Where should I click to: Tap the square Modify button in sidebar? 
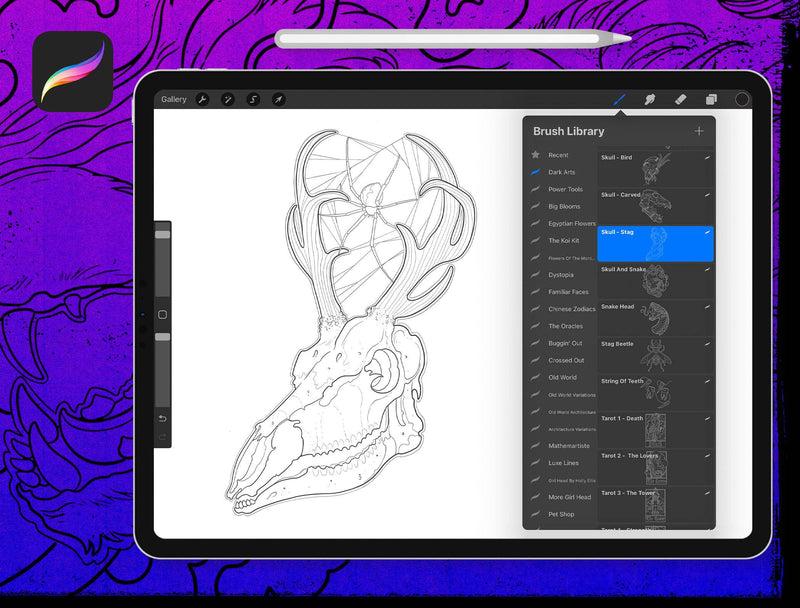point(162,314)
